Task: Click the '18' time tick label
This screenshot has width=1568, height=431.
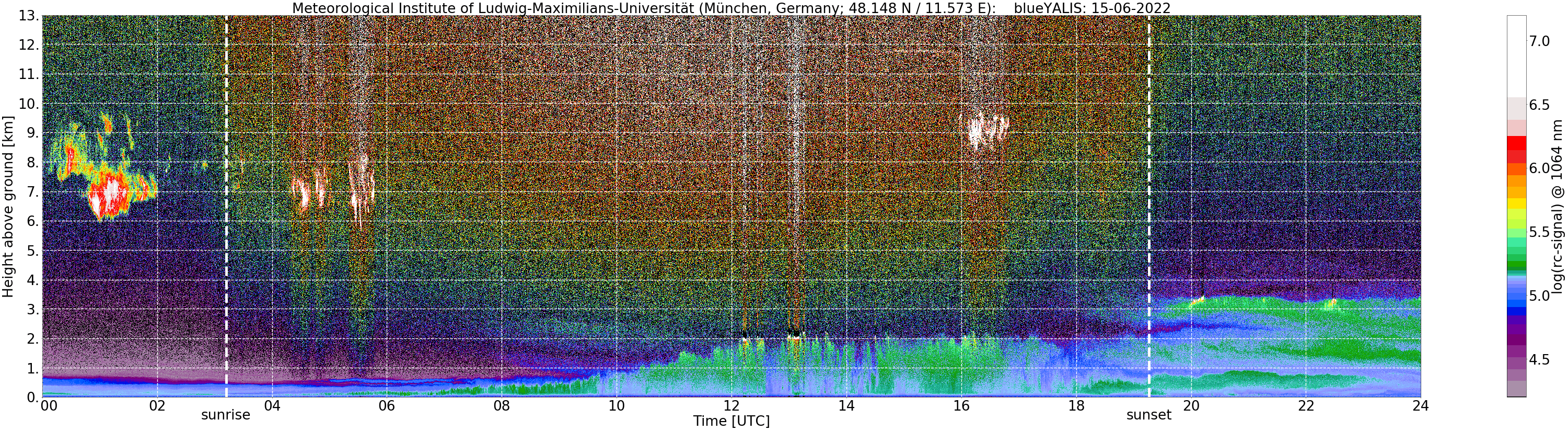Action: [1076, 405]
